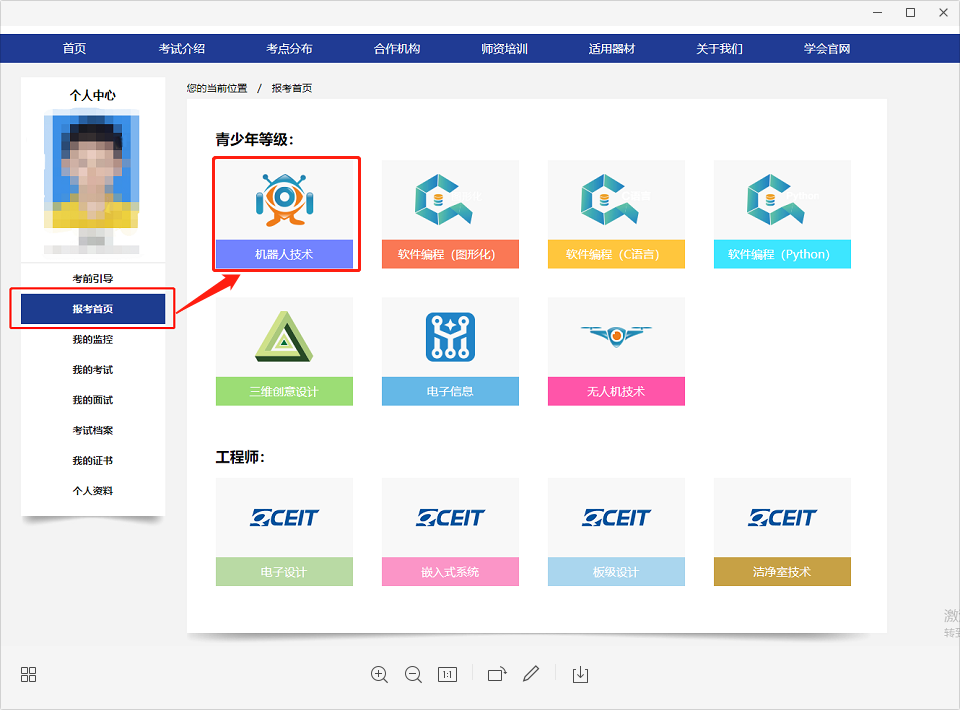This screenshot has height=710, width=960.
Task: Open 关于我们 in the navigation bar
Action: tap(719, 48)
